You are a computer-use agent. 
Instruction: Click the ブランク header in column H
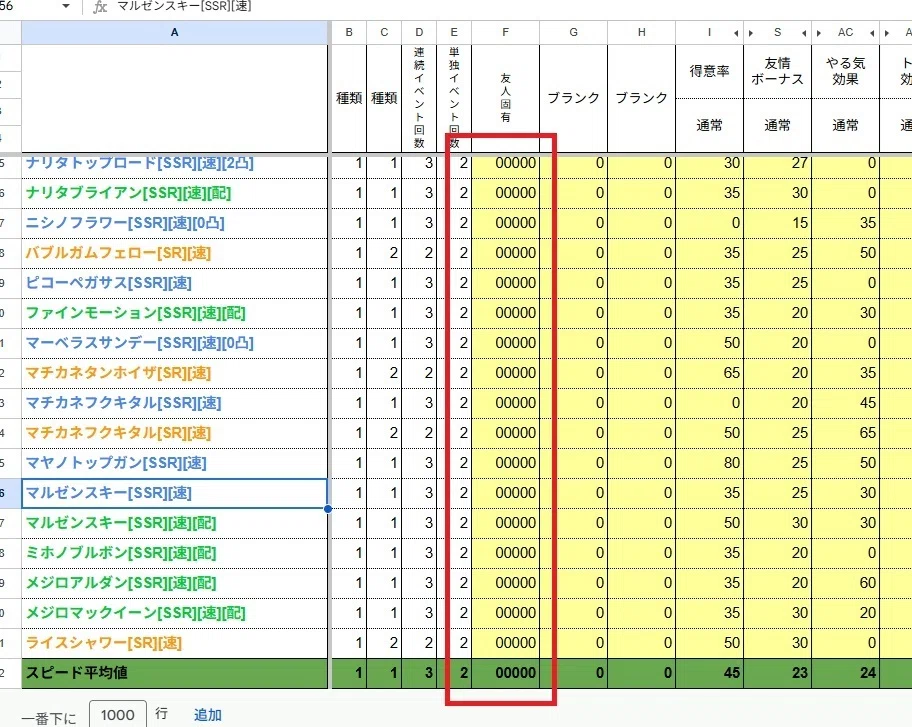642,98
